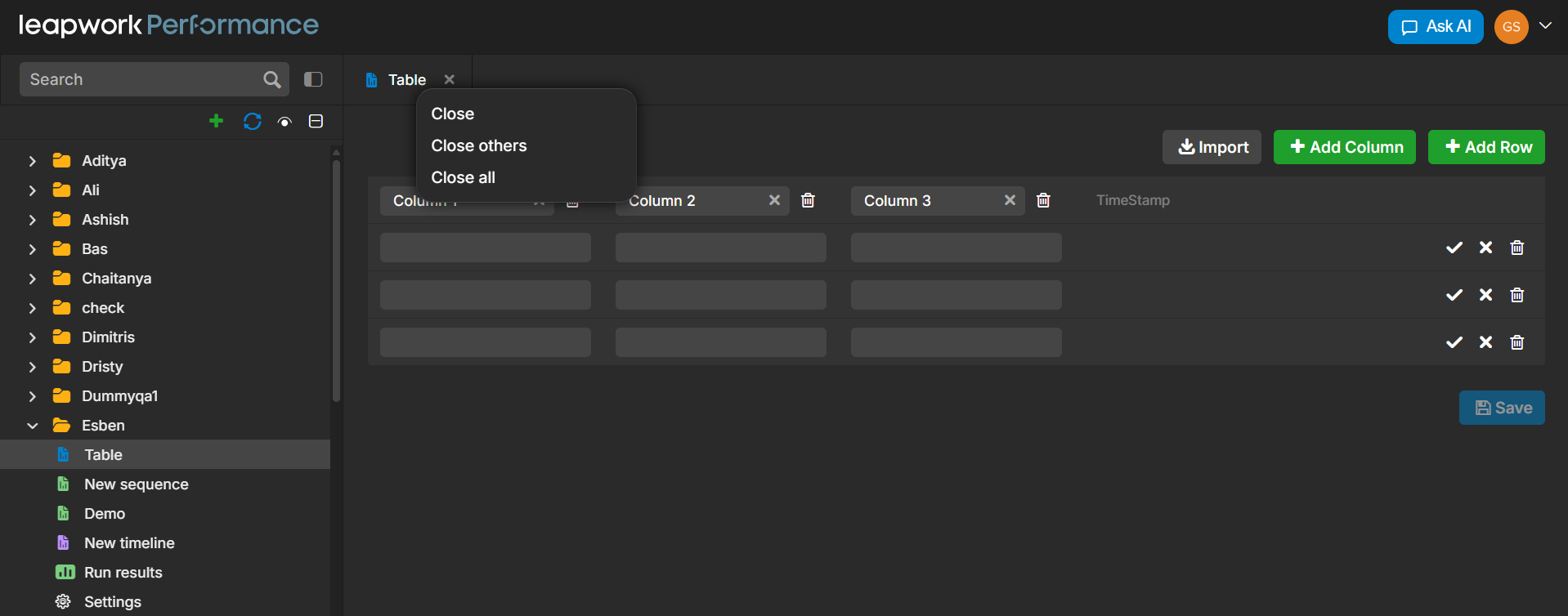Delete the third row using its trash icon
The height and width of the screenshot is (616, 1568).
pyautogui.click(x=1516, y=342)
